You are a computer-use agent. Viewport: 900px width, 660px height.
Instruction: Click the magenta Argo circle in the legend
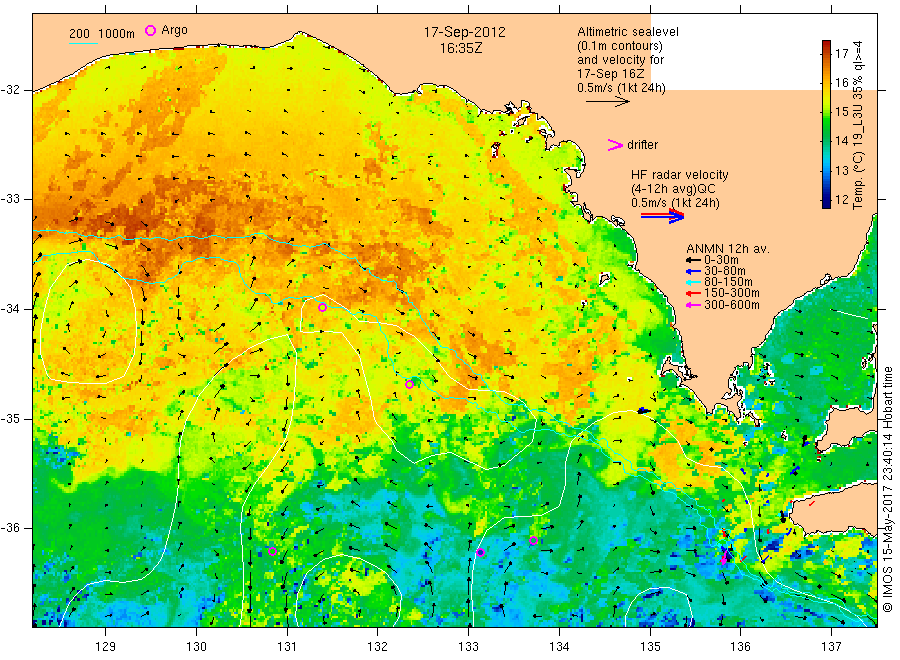coord(150,30)
